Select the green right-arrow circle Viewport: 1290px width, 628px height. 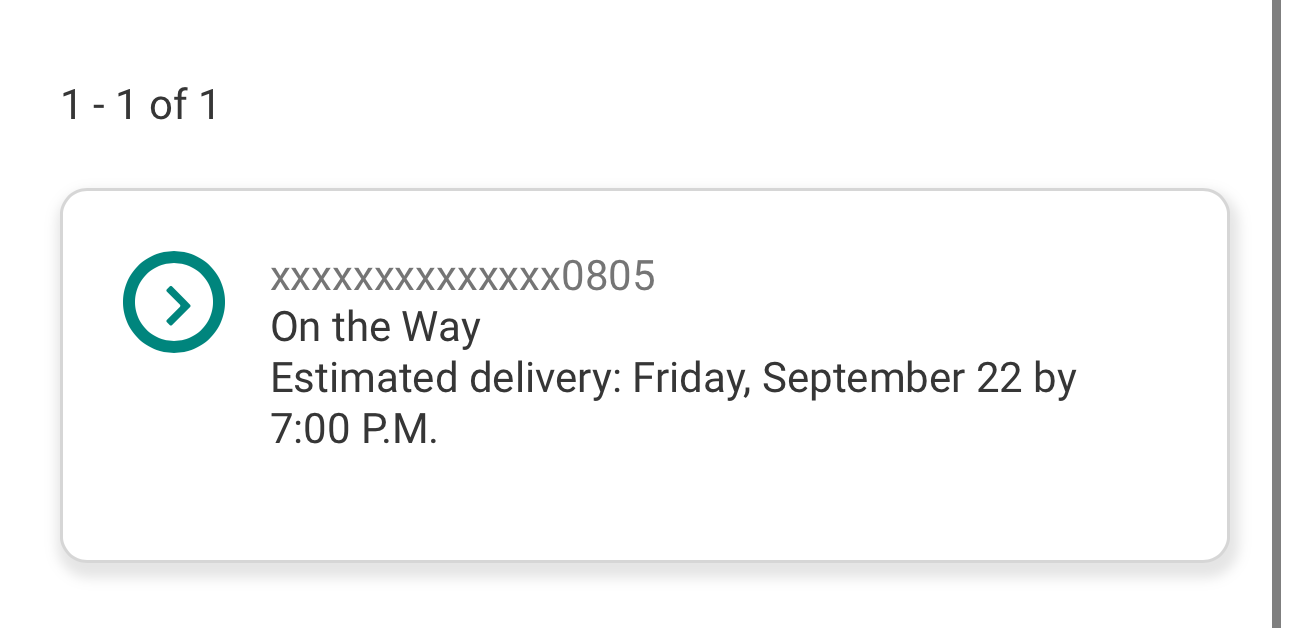point(174,302)
